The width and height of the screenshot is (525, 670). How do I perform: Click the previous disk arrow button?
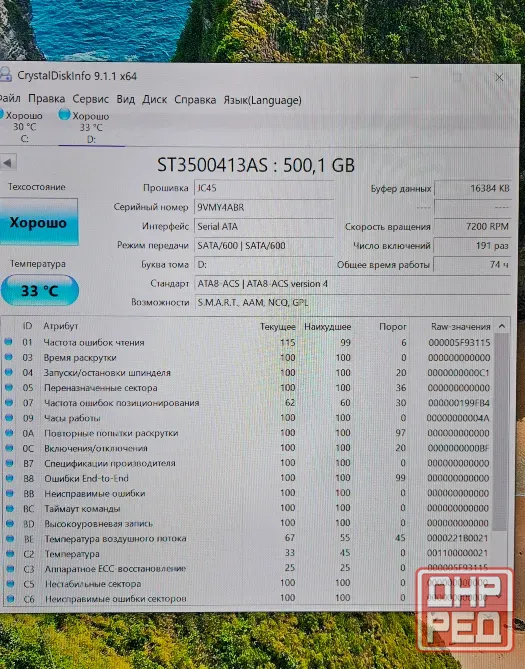point(8,162)
